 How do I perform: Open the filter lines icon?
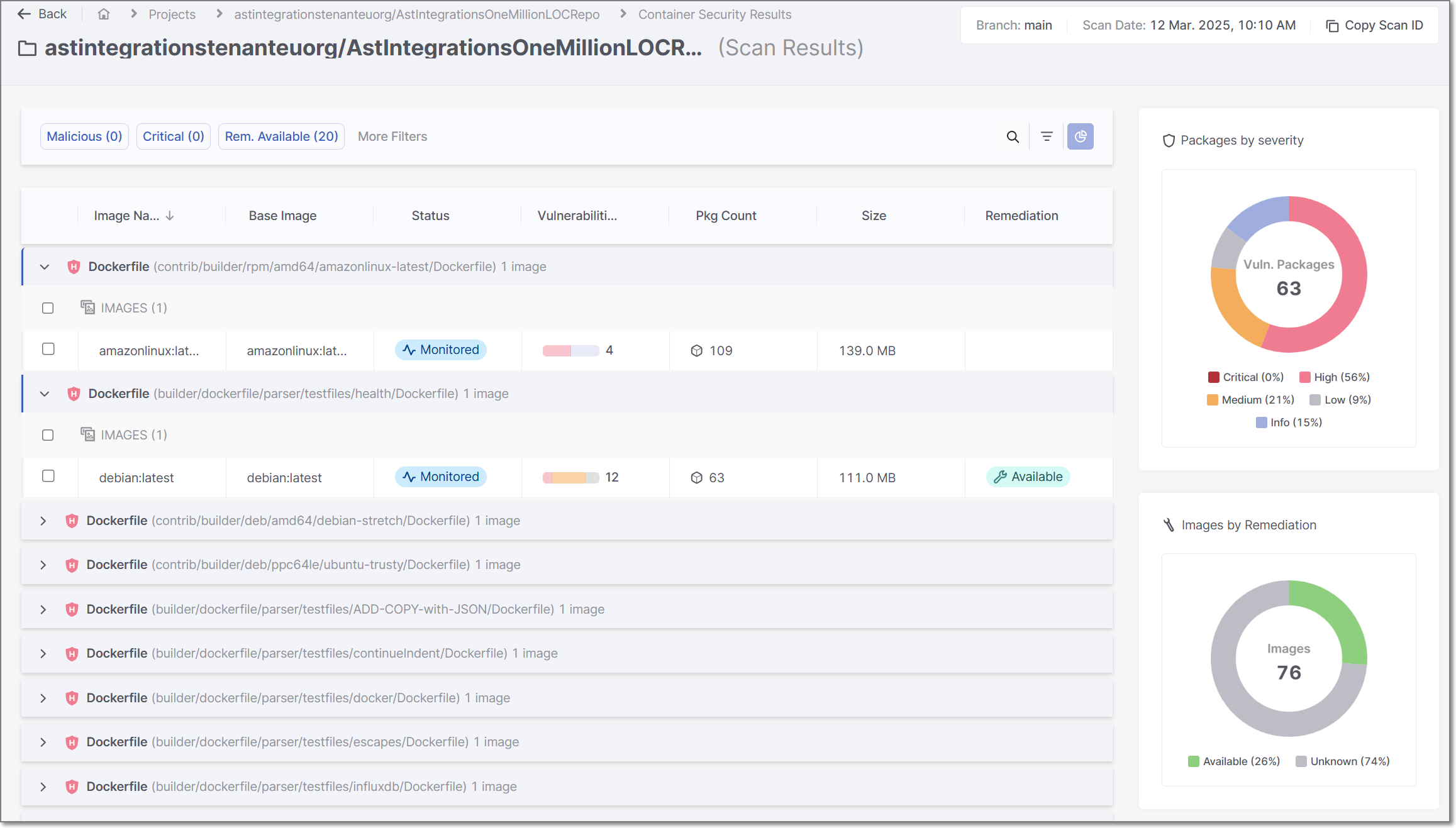pyautogui.click(x=1047, y=136)
